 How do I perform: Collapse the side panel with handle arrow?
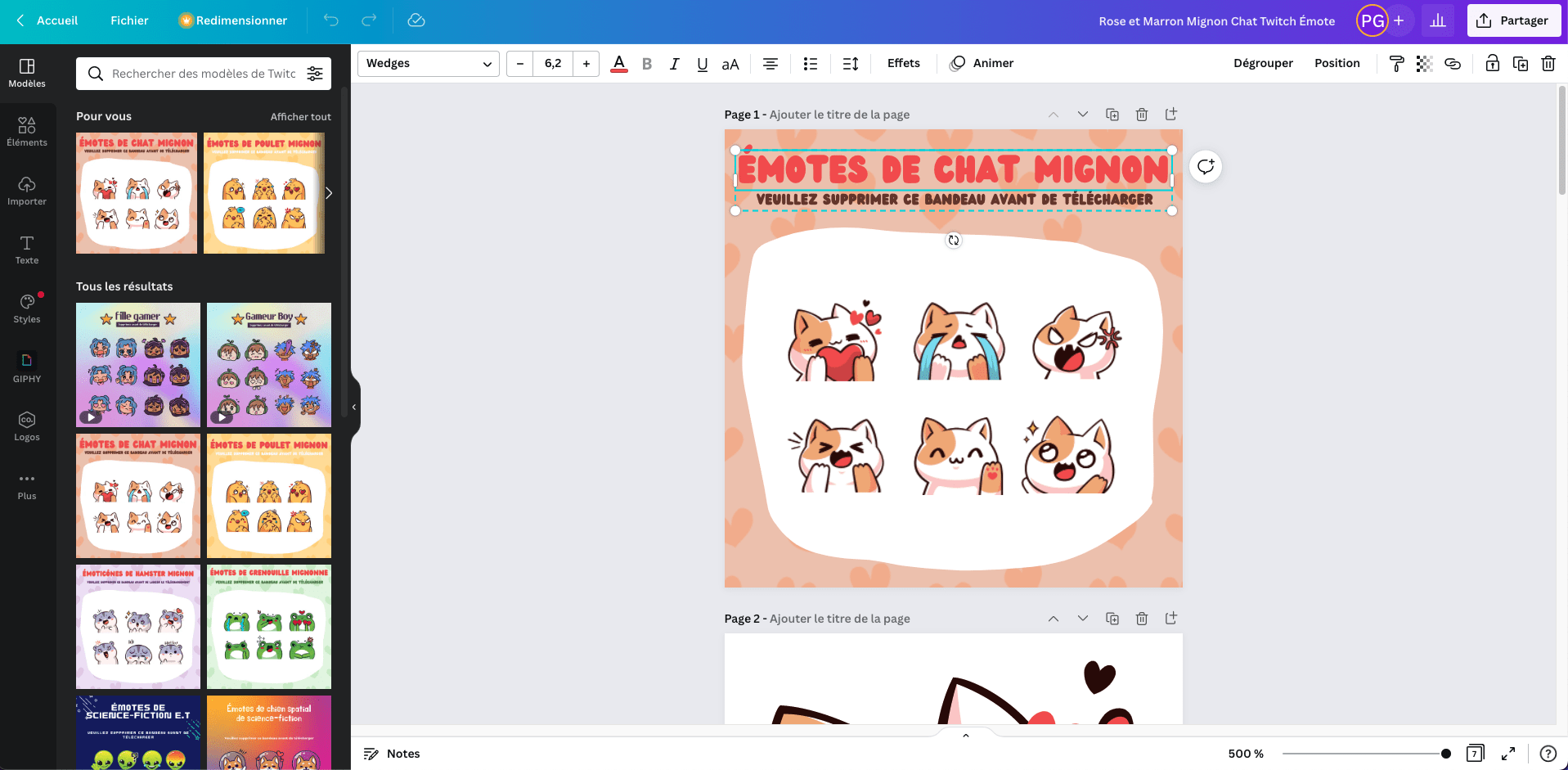[x=354, y=407]
